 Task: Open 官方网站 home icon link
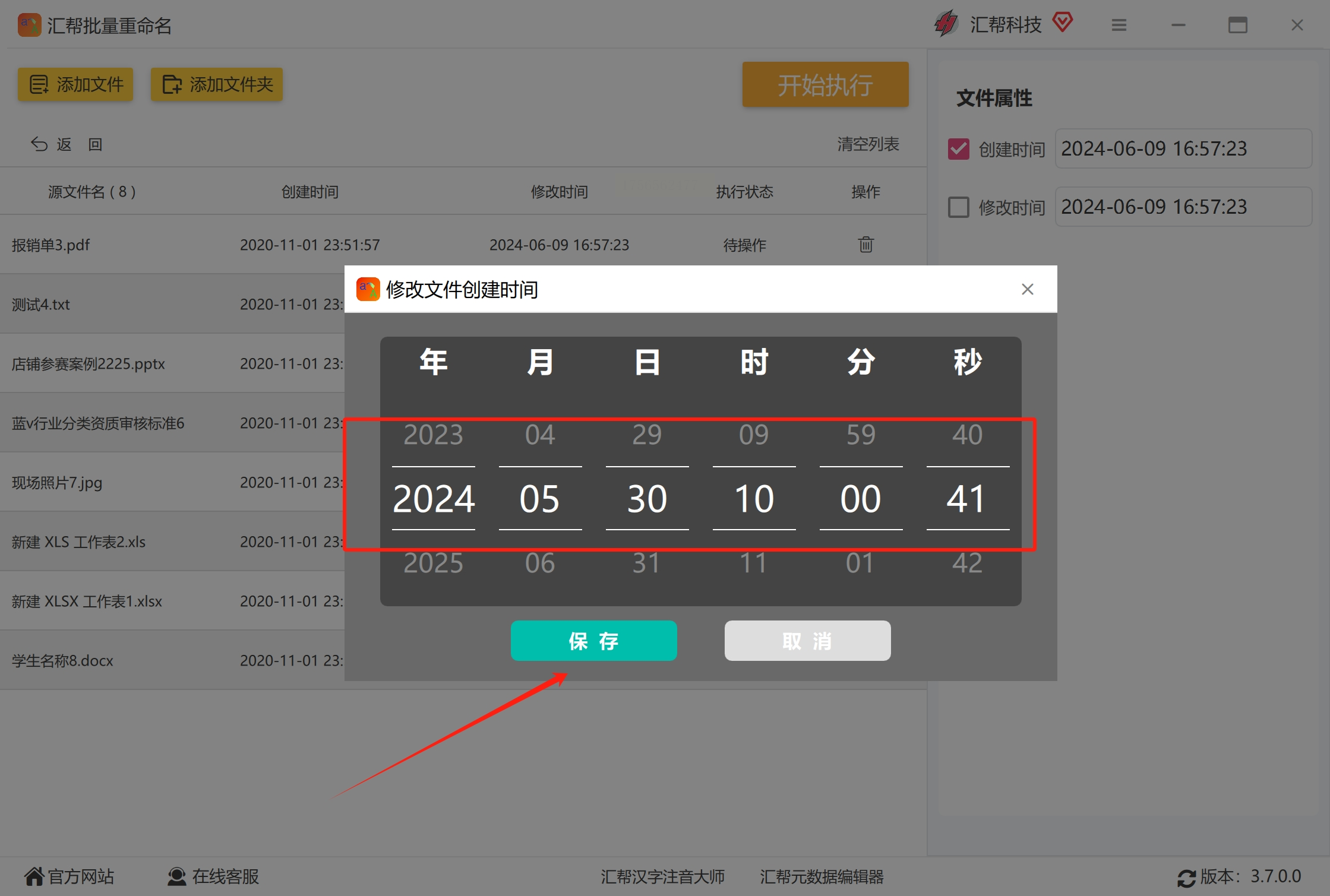click(x=34, y=876)
